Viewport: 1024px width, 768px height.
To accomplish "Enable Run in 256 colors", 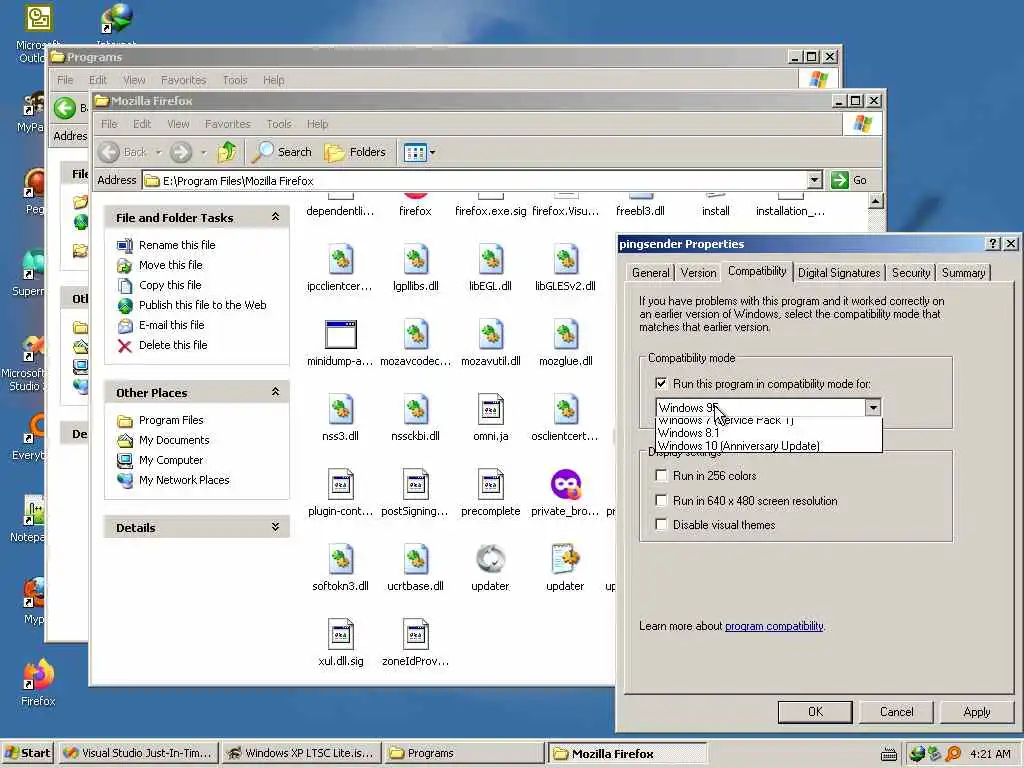I will 661,475.
